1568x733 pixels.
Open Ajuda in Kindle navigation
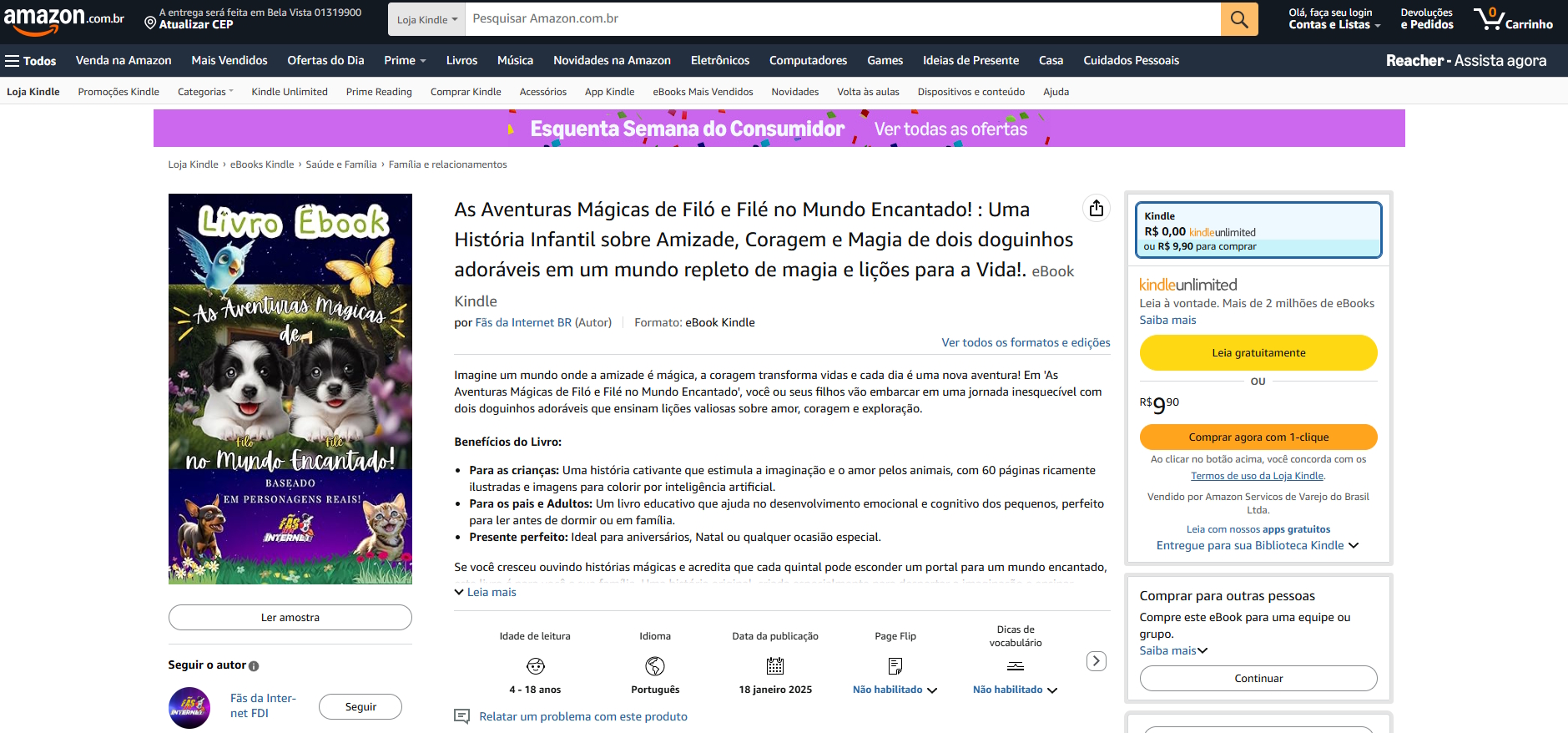[x=1056, y=92]
